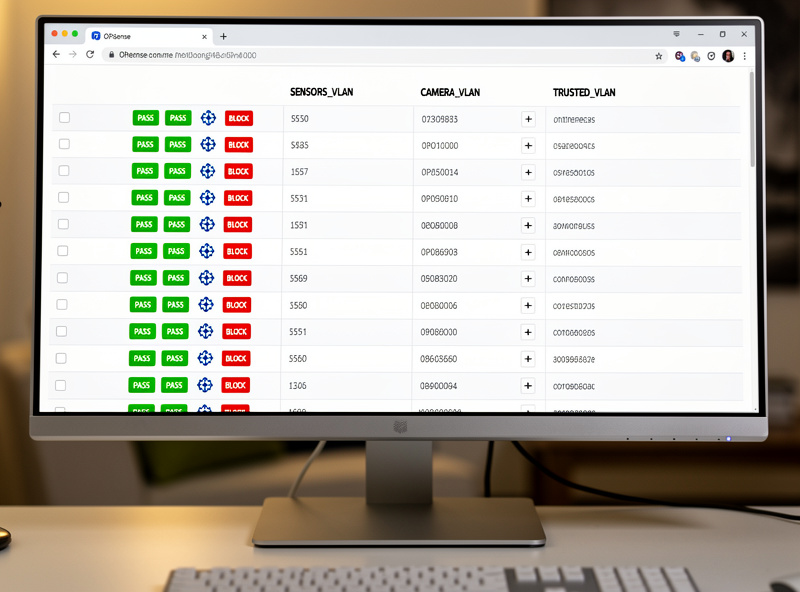Screen dimensions: 800x592
Task: Click the BLOCK button in the 5585 row
Action: 239,145
